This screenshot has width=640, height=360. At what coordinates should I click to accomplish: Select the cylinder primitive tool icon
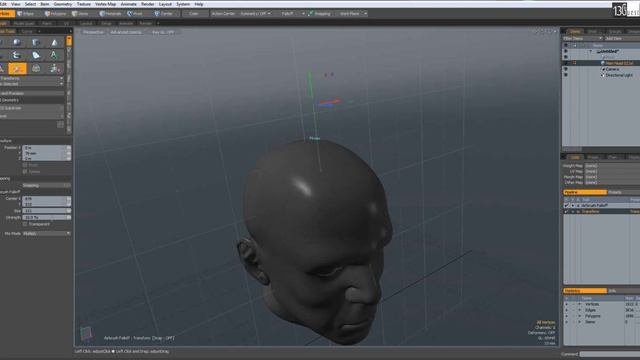pos(36,42)
